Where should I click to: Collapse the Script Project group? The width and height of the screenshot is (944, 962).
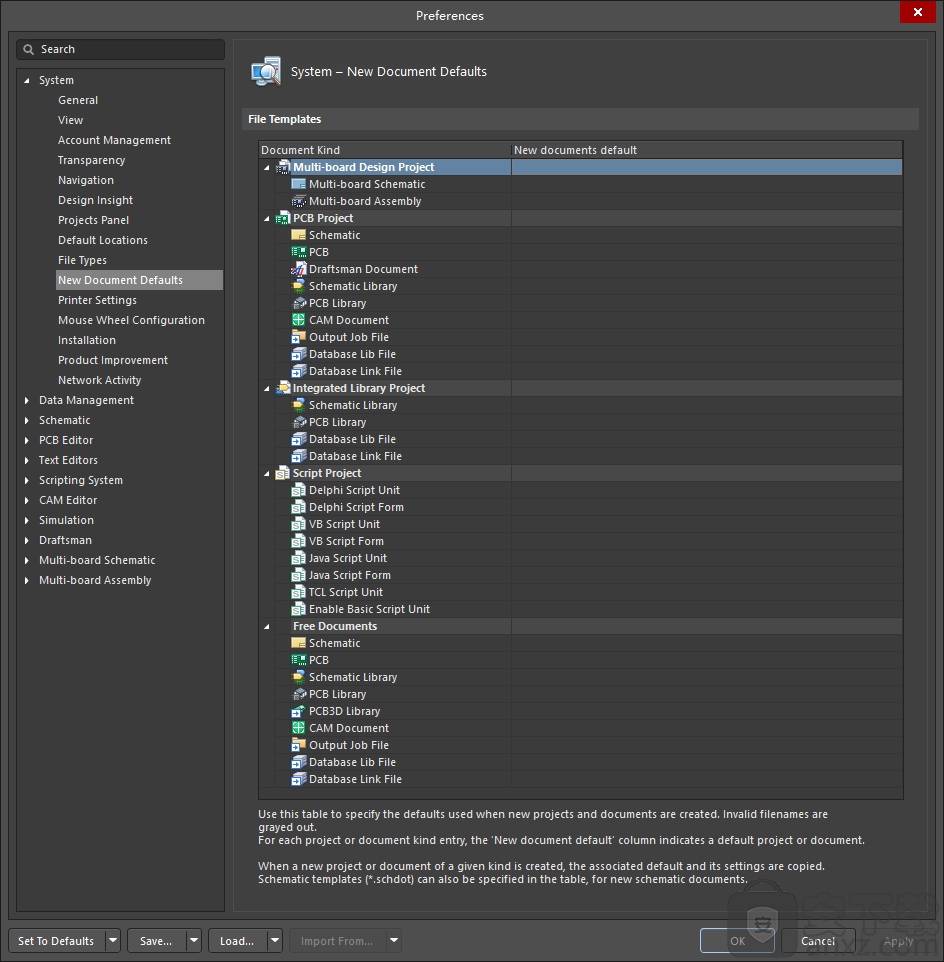267,474
